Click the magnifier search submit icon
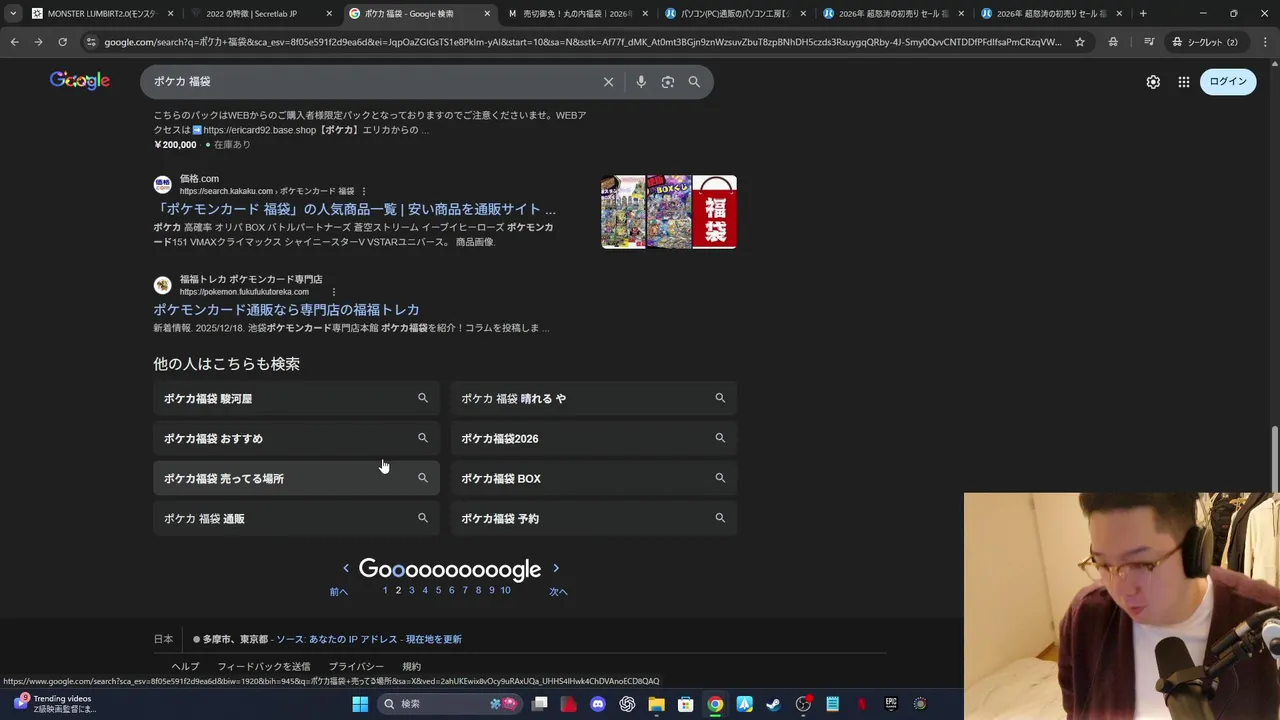 (x=694, y=82)
